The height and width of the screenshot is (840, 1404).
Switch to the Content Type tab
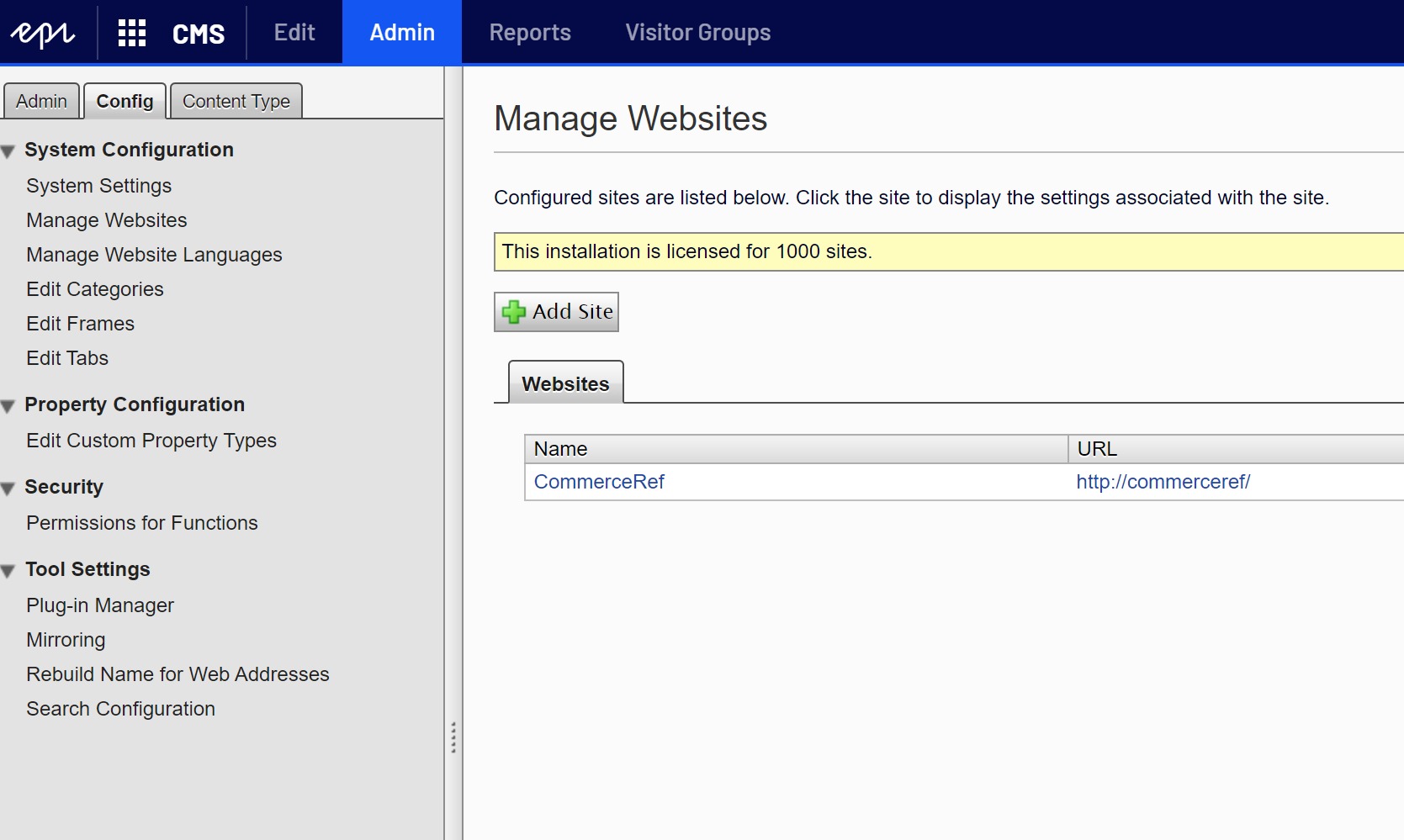point(236,102)
